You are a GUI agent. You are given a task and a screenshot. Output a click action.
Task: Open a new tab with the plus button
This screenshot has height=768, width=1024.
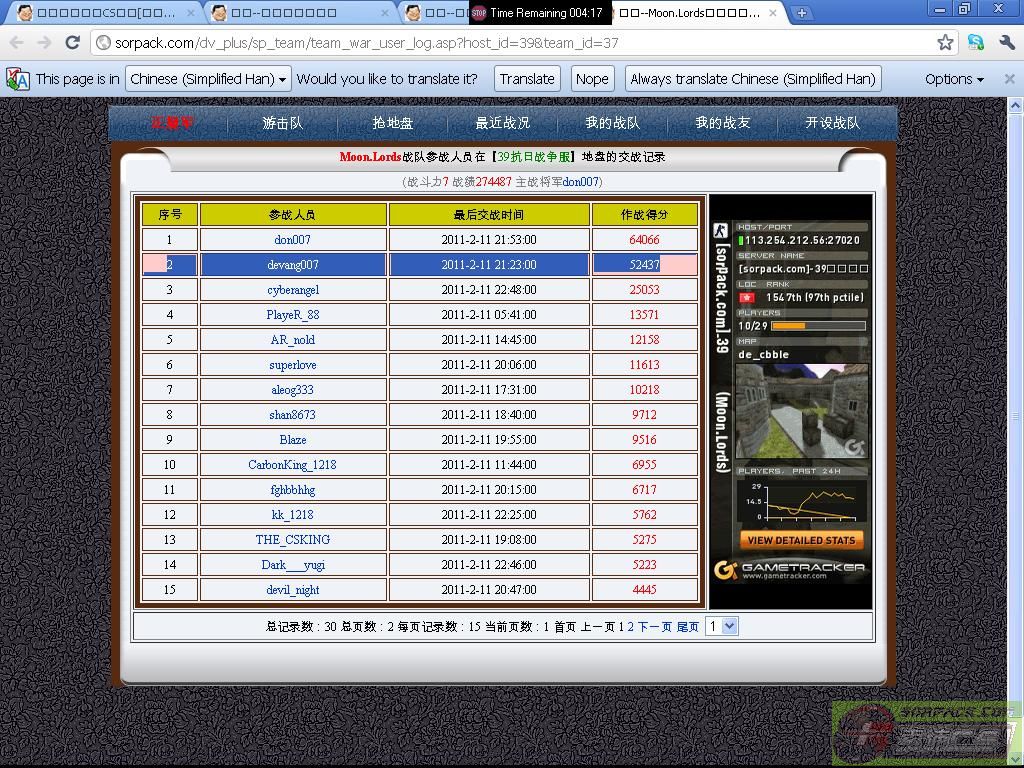801,13
